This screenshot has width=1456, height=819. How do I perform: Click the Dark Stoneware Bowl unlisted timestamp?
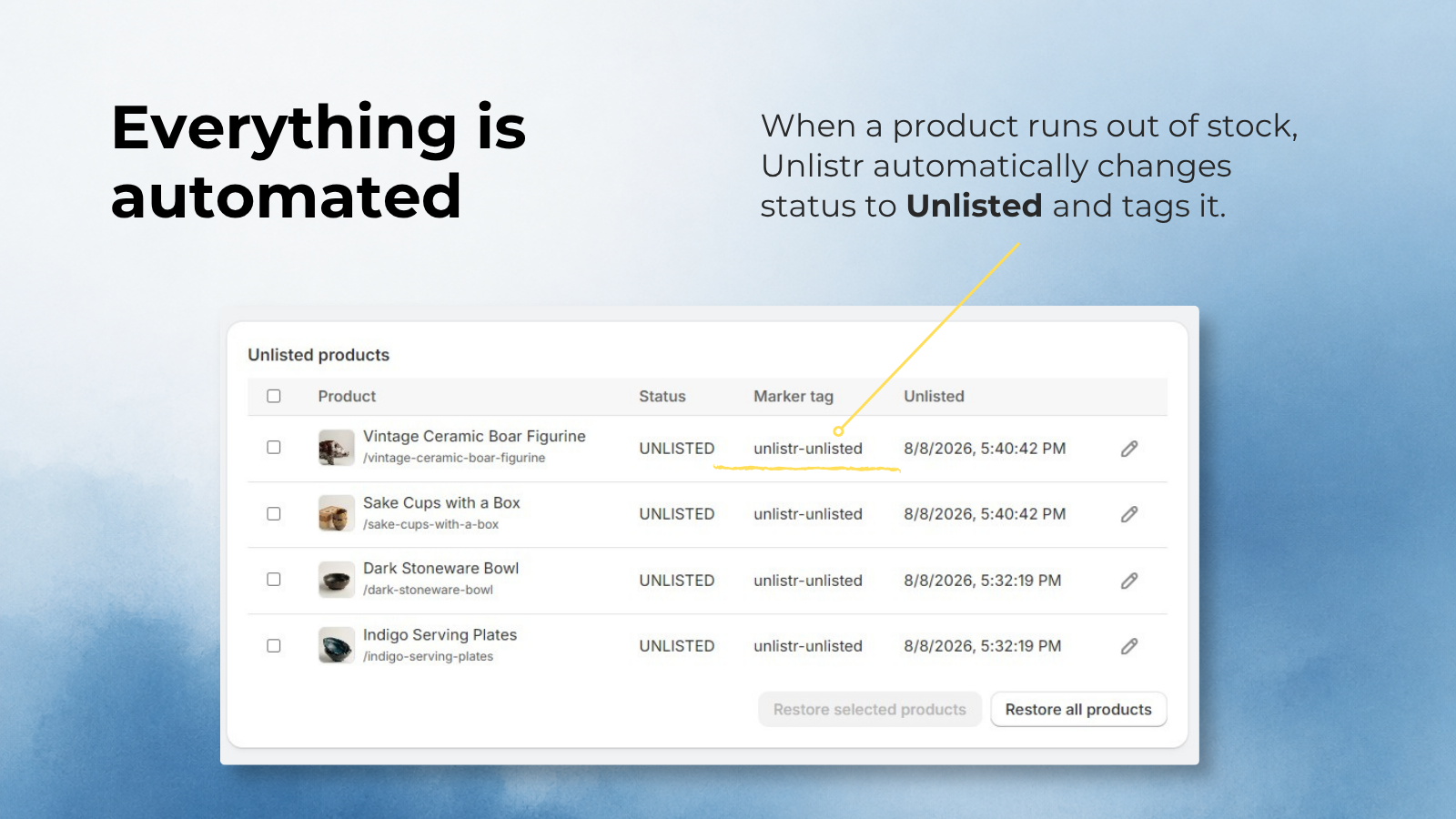click(983, 581)
